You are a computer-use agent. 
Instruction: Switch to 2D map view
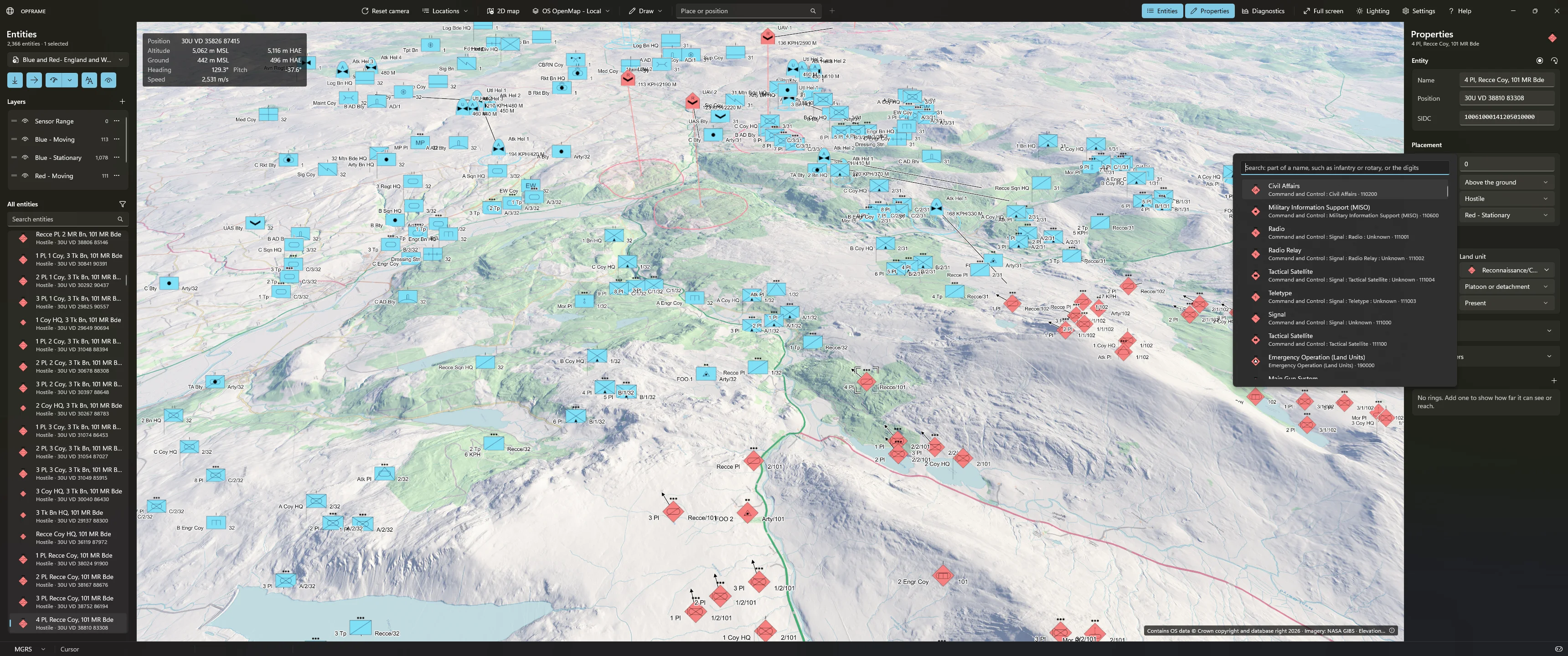pos(503,11)
